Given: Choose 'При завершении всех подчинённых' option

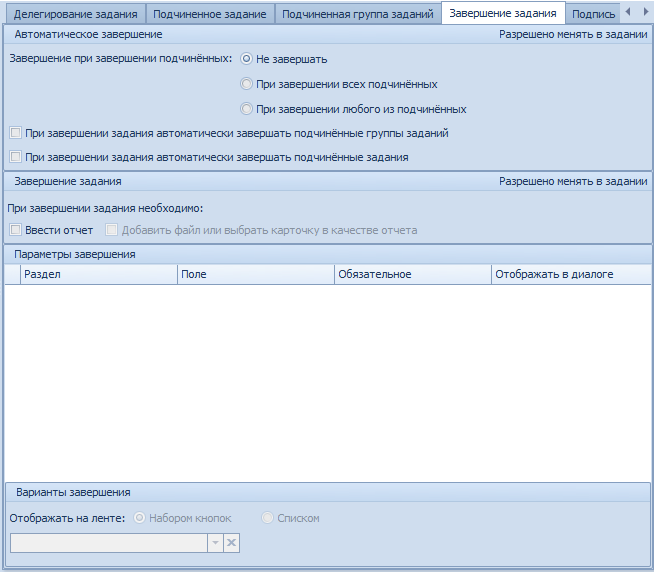Looking at the screenshot, I should [247, 84].
